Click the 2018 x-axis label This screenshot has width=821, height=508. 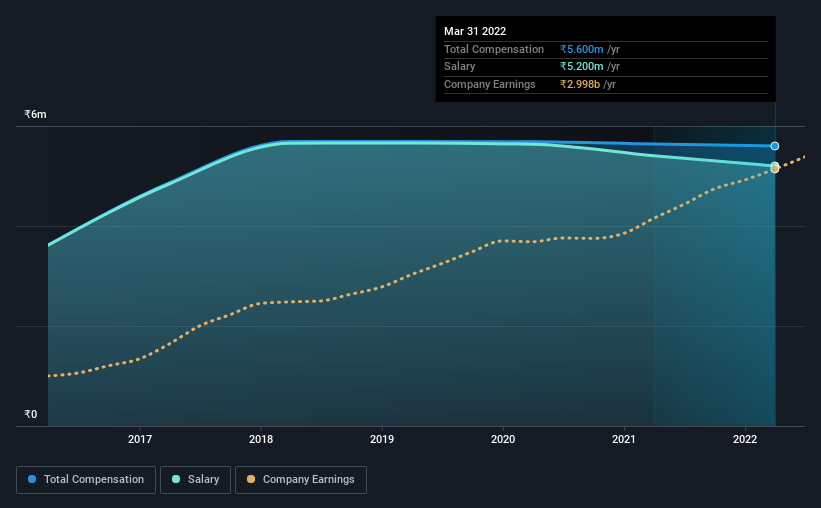(261, 439)
